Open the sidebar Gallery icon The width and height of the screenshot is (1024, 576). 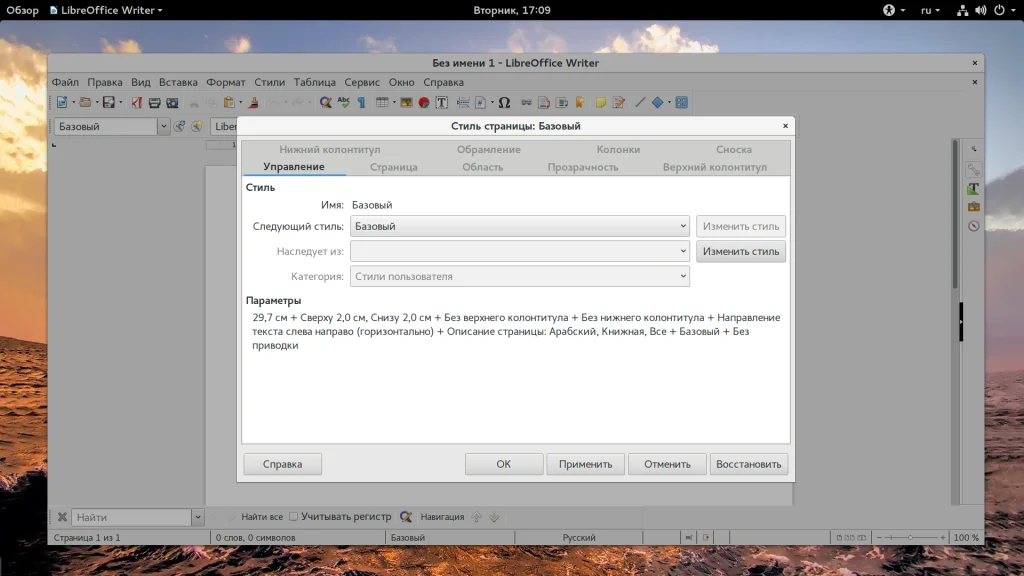pos(973,206)
